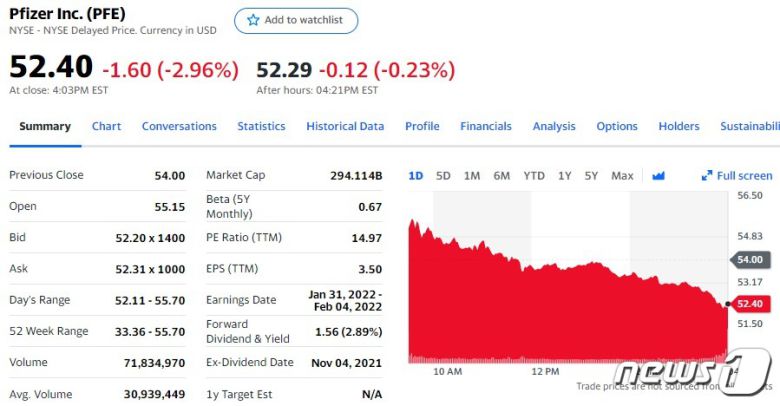Open the Conversations tab
This screenshot has height=406, width=780.
tap(179, 127)
